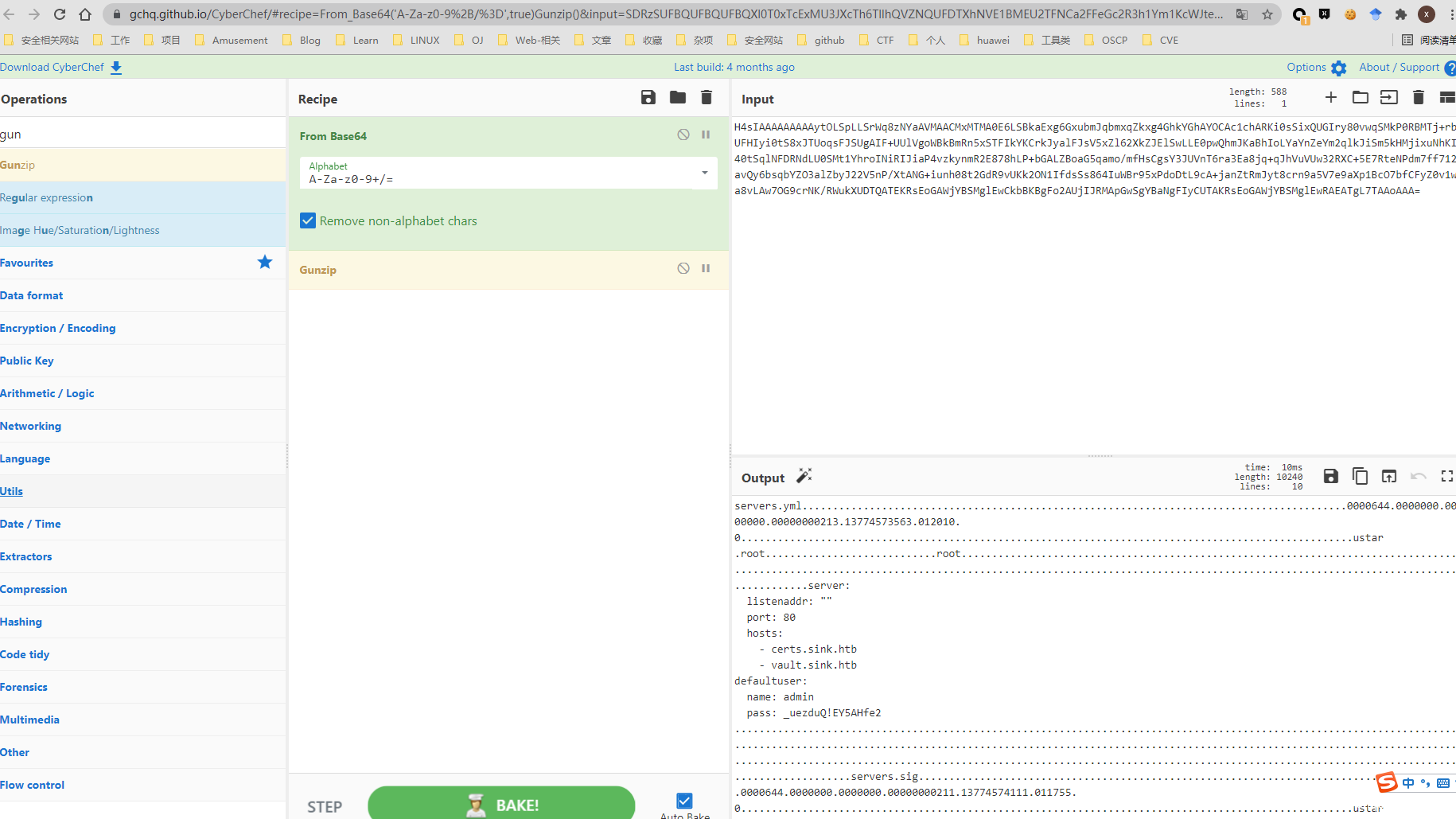Viewport: 1456px width, 819px height.
Task: Open the Options settings
Action: (1316, 68)
